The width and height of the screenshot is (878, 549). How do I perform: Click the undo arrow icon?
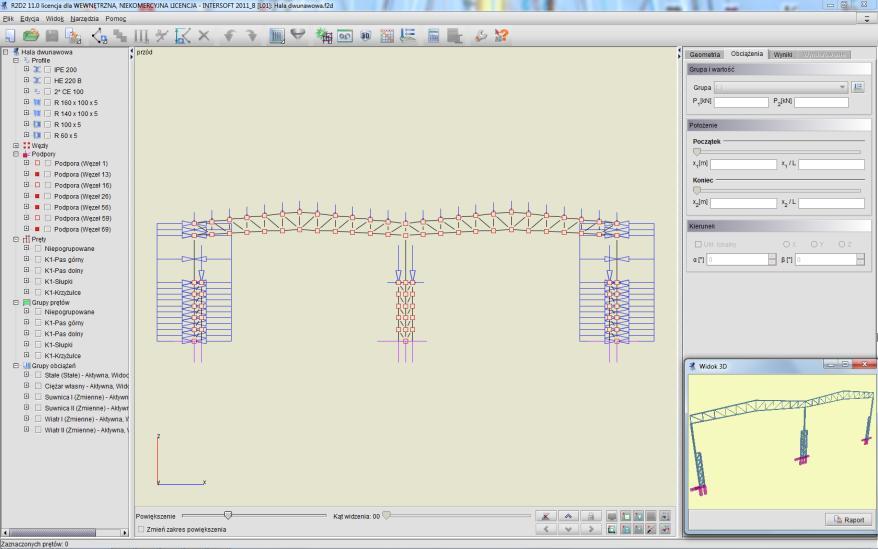pyautogui.click(x=229, y=36)
